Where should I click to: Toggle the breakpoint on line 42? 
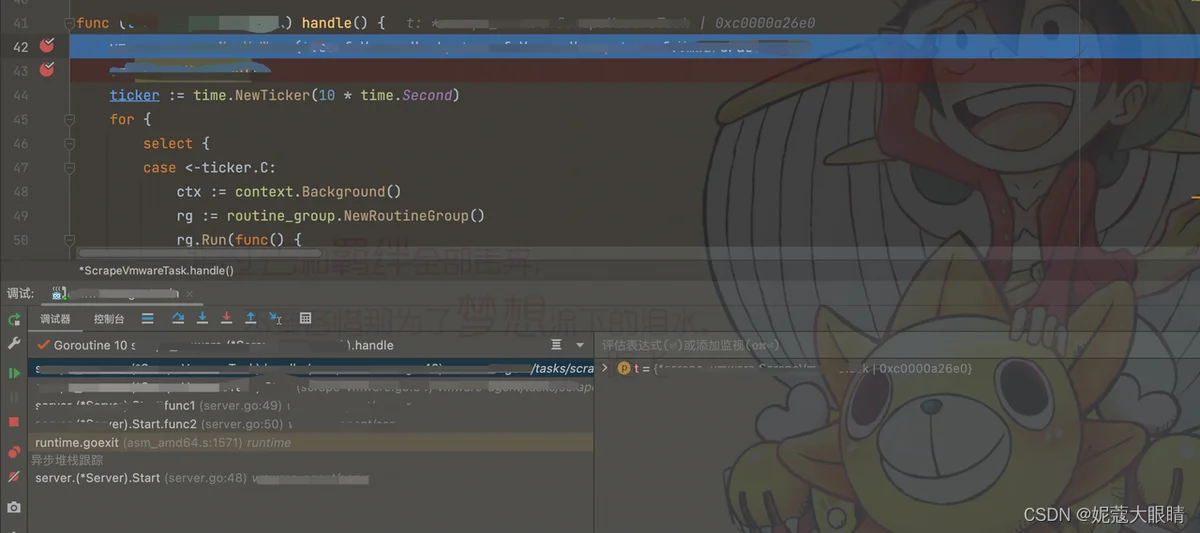coord(46,46)
